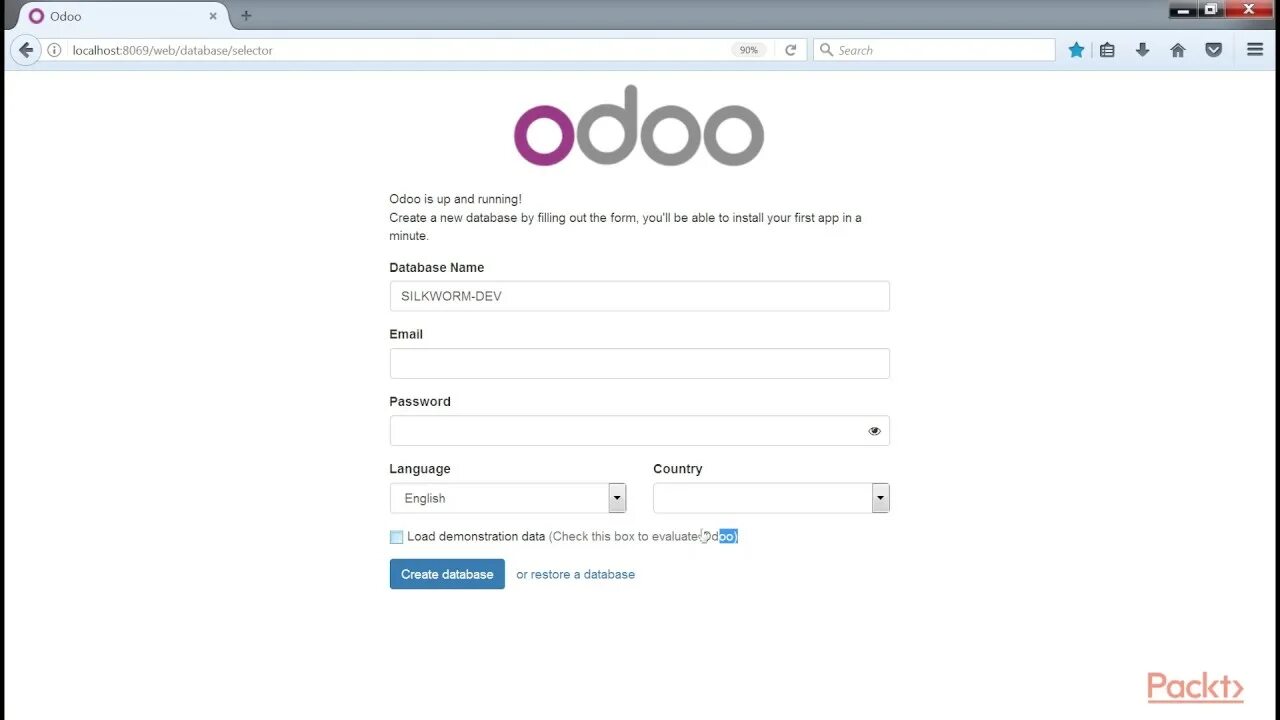Click the 'Email' field label

click(406, 334)
